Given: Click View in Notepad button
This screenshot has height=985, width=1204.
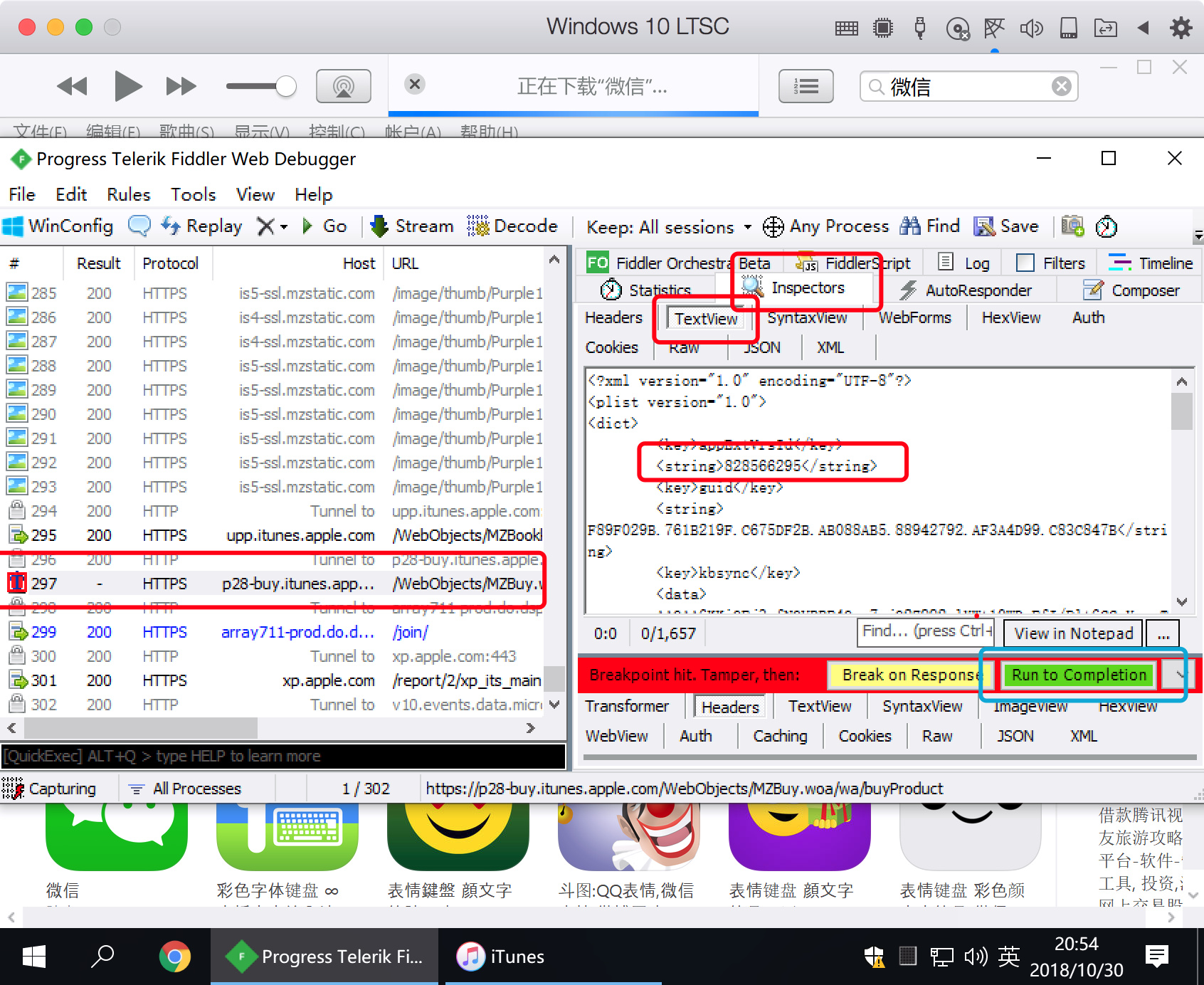Looking at the screenshot, I should pos(1073,633).
